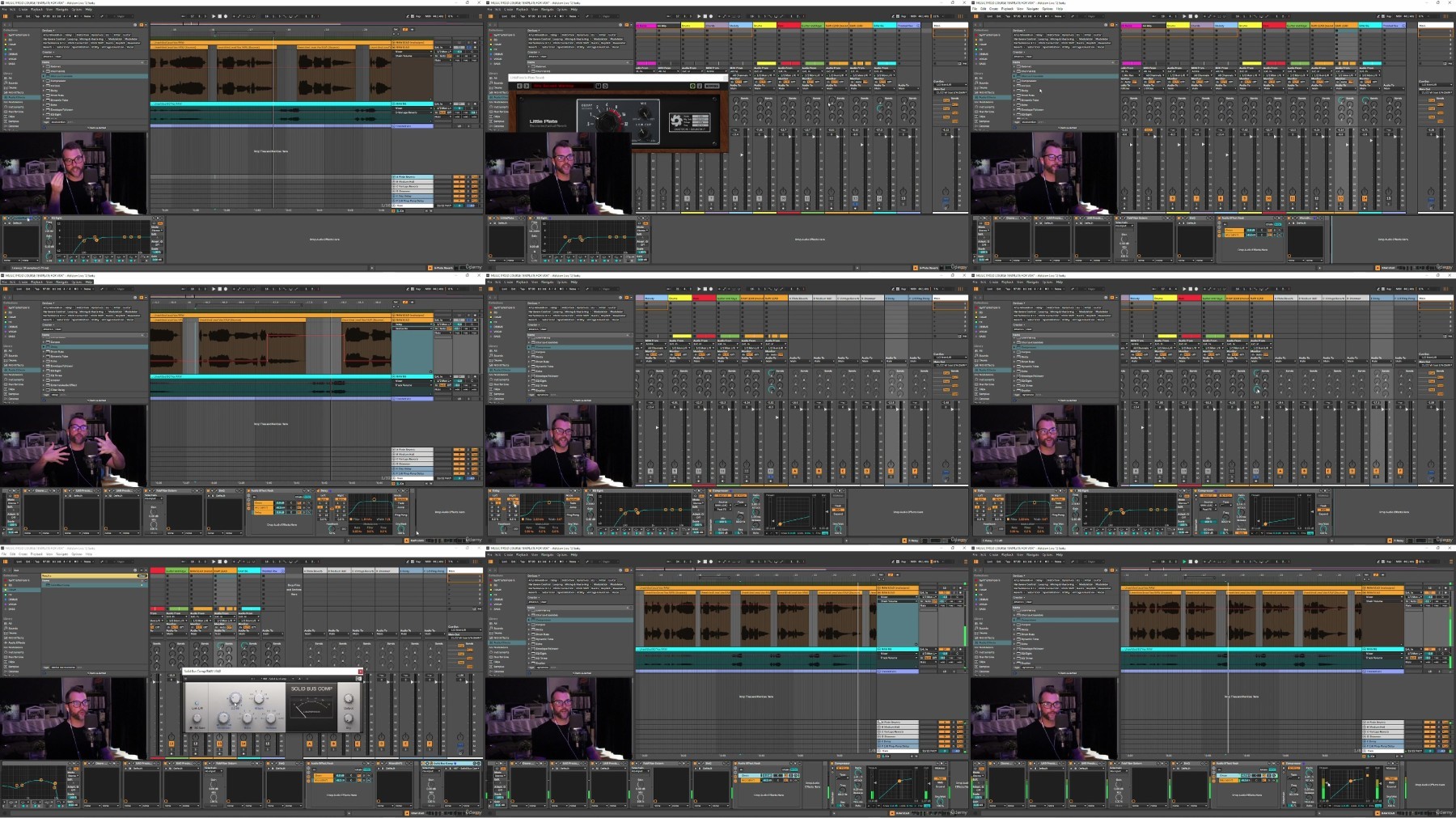Select A Plate Reverb return track in middle-left screenshot

(x=413, y=449)
